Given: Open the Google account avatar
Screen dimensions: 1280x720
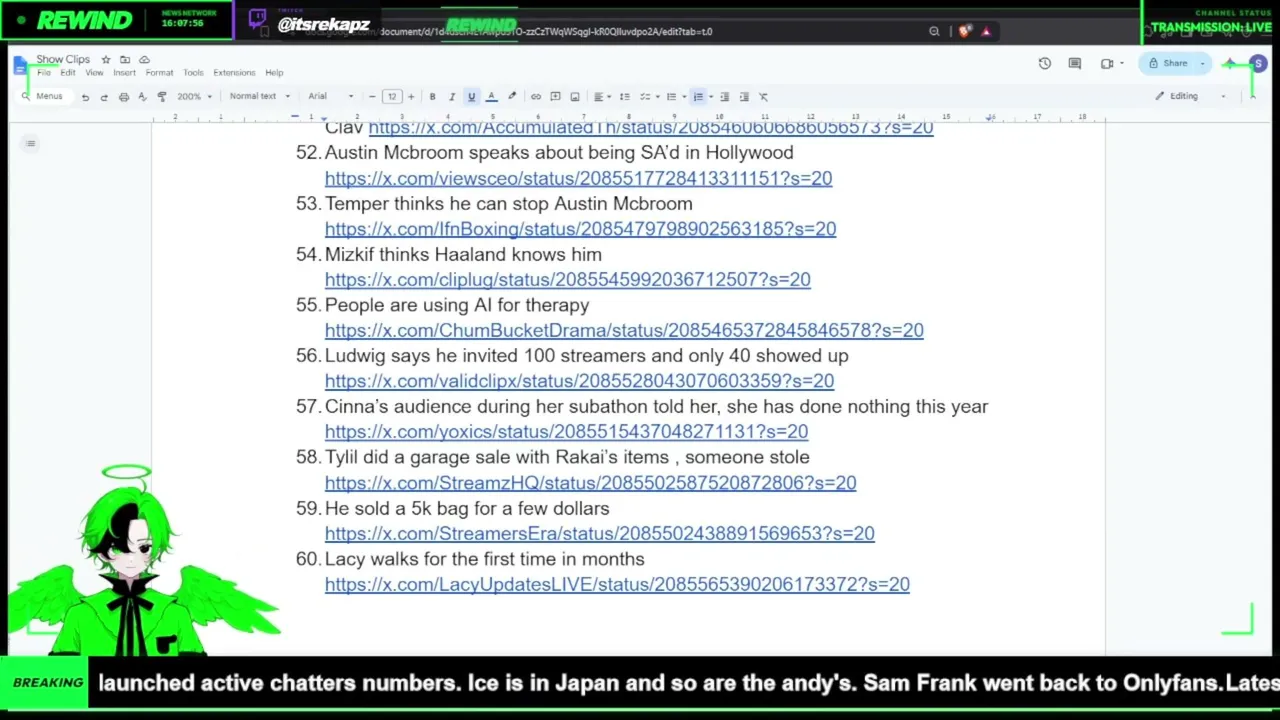Looking at the screenshot, I should point(1258,64).
